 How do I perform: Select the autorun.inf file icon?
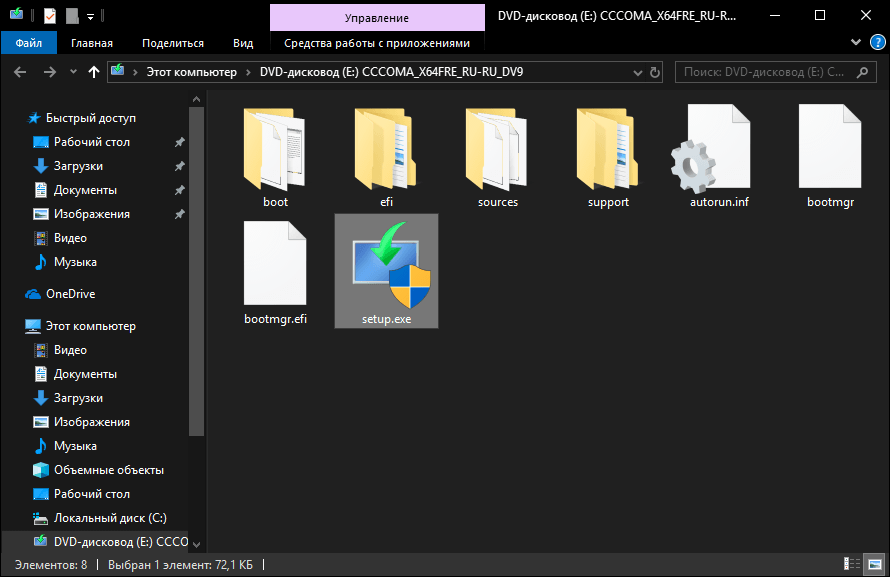tap(711, 149)
